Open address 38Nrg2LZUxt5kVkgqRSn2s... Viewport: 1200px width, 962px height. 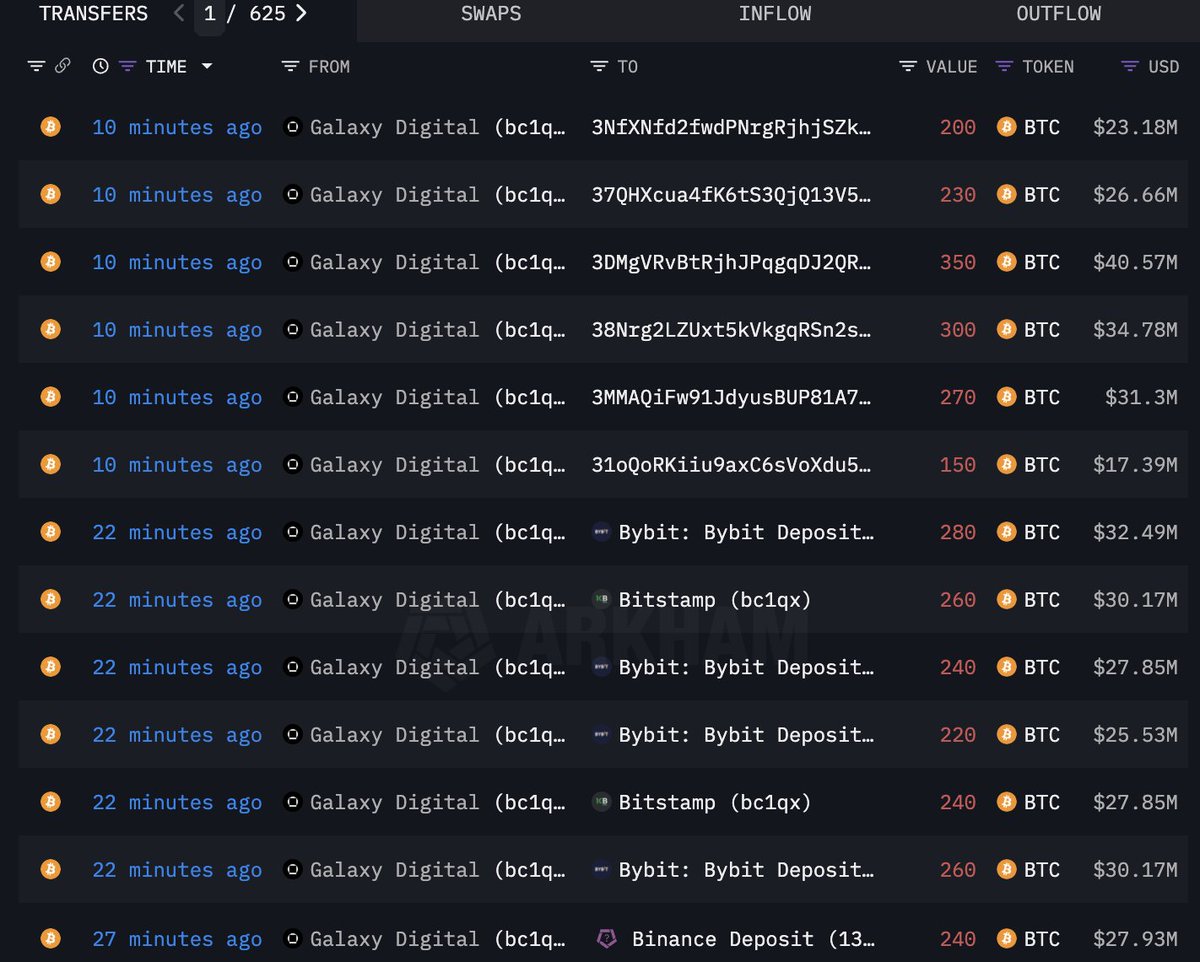tap(732, 329)
